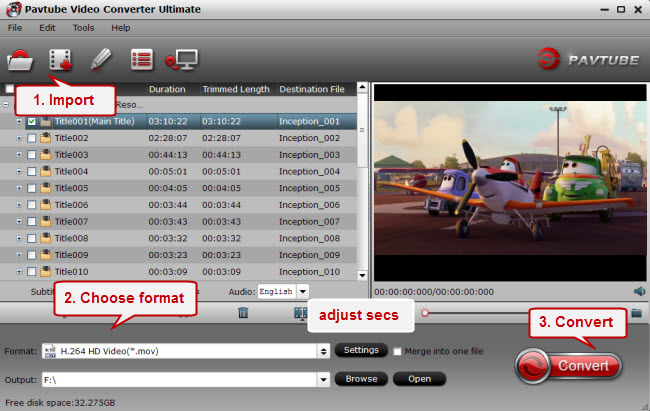Screen dimensions: 650x411
Task: Click the Destination File column header
Action: click(312, 89)
